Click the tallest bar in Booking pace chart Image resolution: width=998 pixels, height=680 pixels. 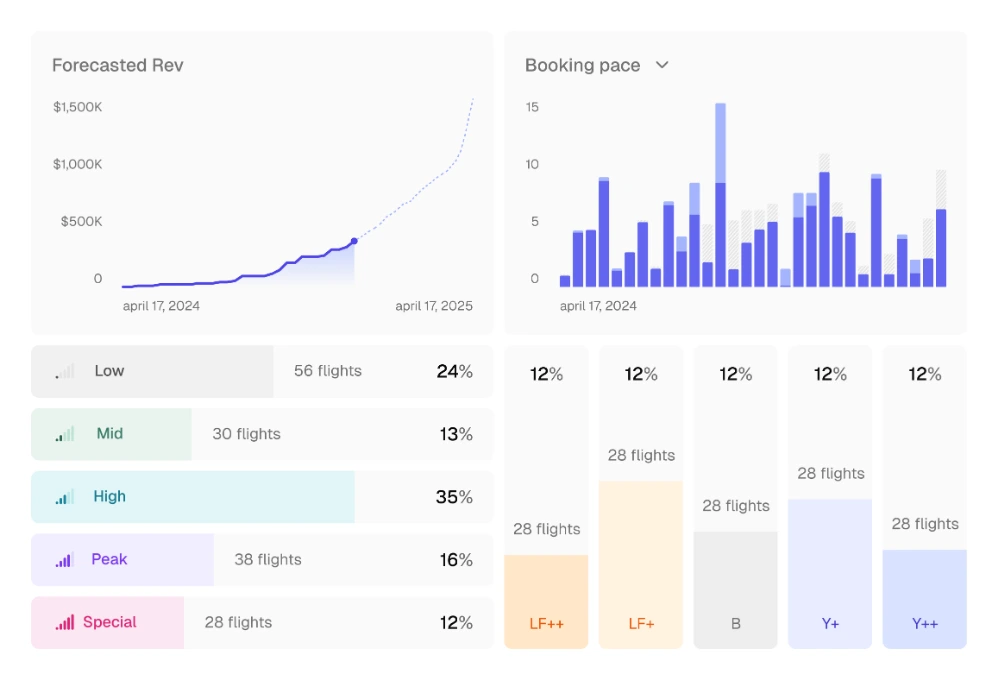[x=720, y=195]
